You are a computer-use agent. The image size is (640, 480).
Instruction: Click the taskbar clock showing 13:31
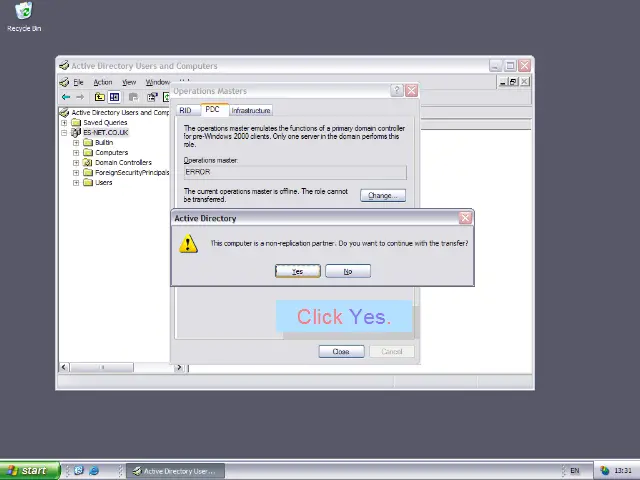pos(623,471)
